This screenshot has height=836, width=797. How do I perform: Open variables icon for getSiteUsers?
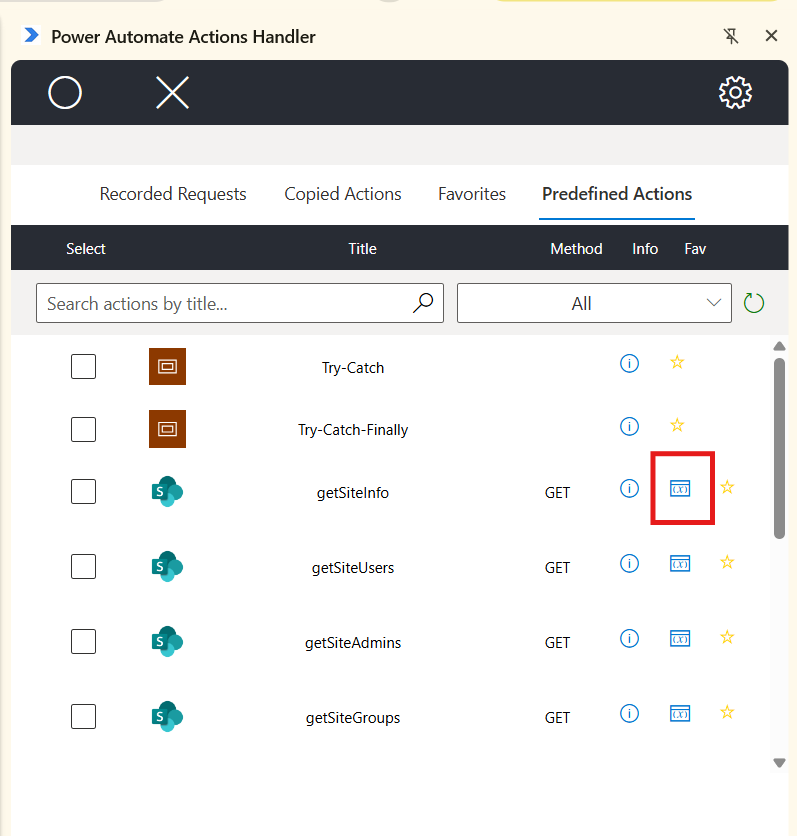(680, 564)
